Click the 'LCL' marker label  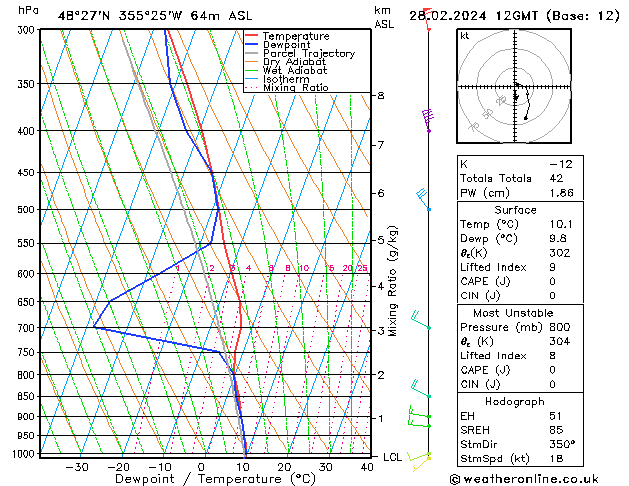click(x=392, y=457)
